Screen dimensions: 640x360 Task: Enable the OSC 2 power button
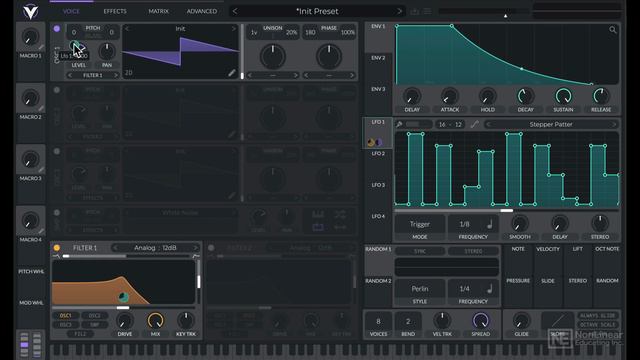pyautogui.click(x=57, y=90)
